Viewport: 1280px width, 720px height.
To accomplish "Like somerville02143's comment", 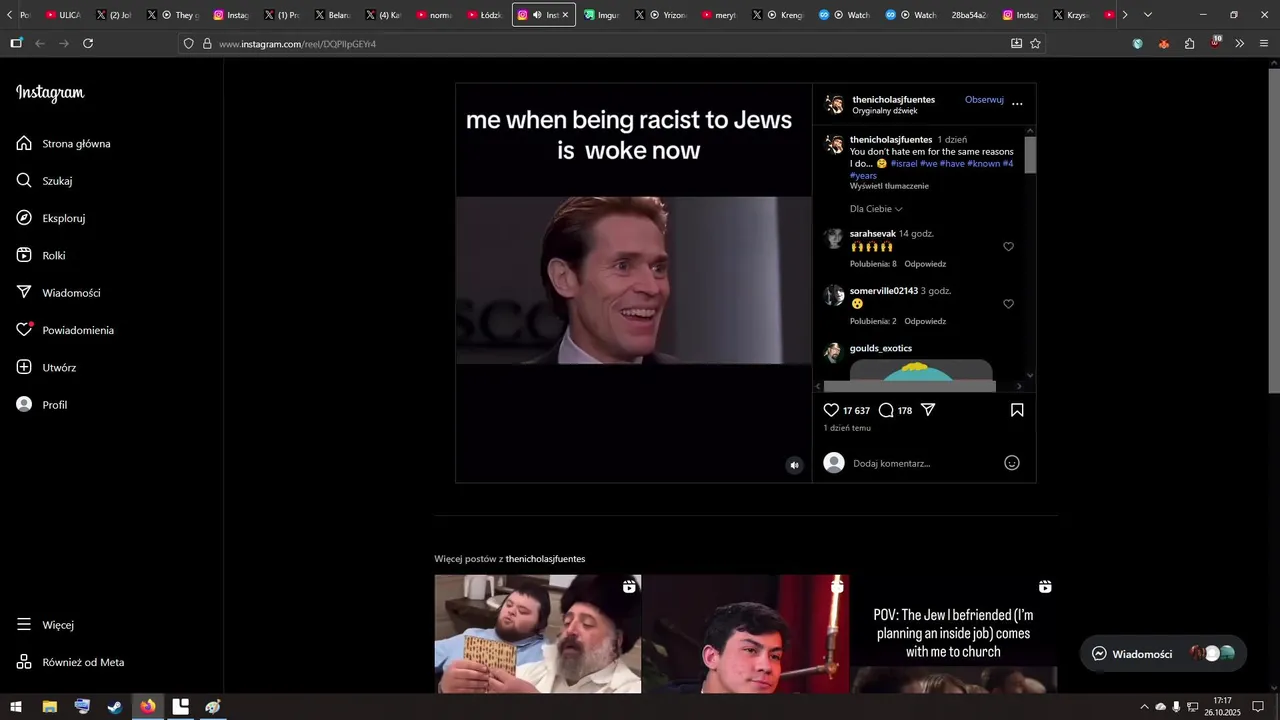I will pos(1008,304).
